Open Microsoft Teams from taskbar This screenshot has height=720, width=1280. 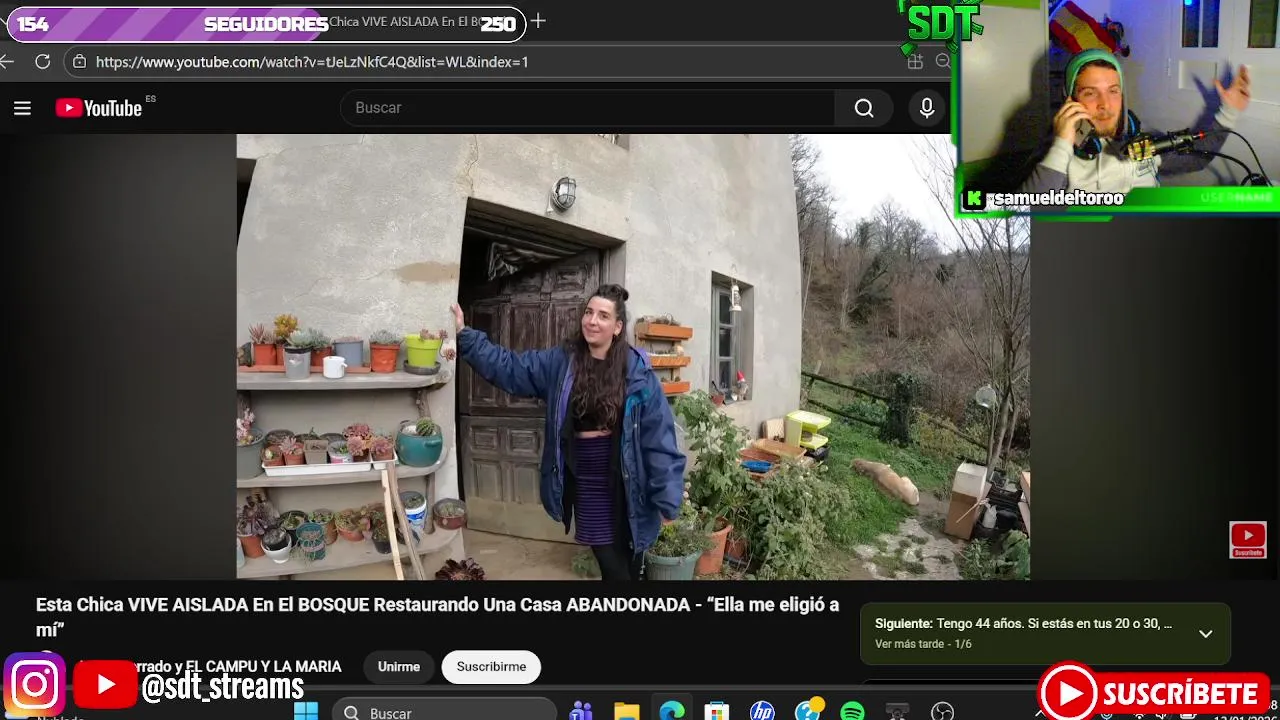point(580,712)
